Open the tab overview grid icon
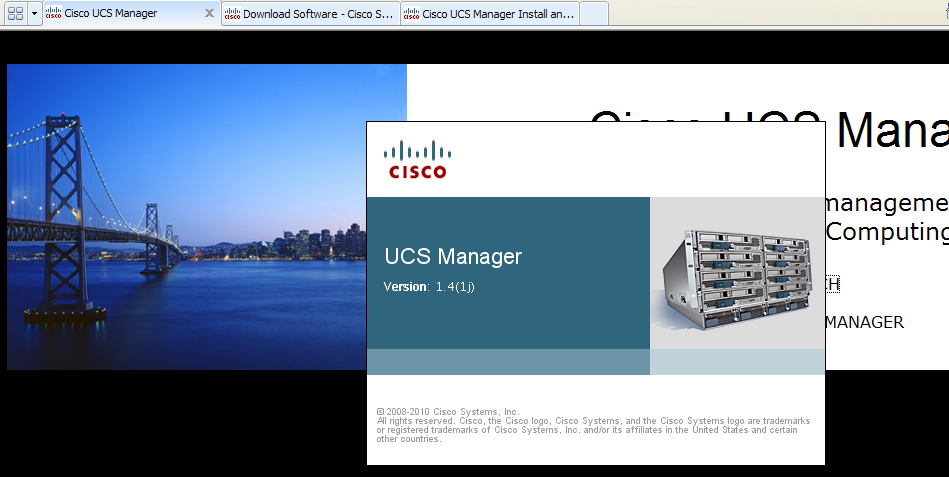The width and height of the screenshot is (949, 477). pyautogui.click(x=15, y=13)
